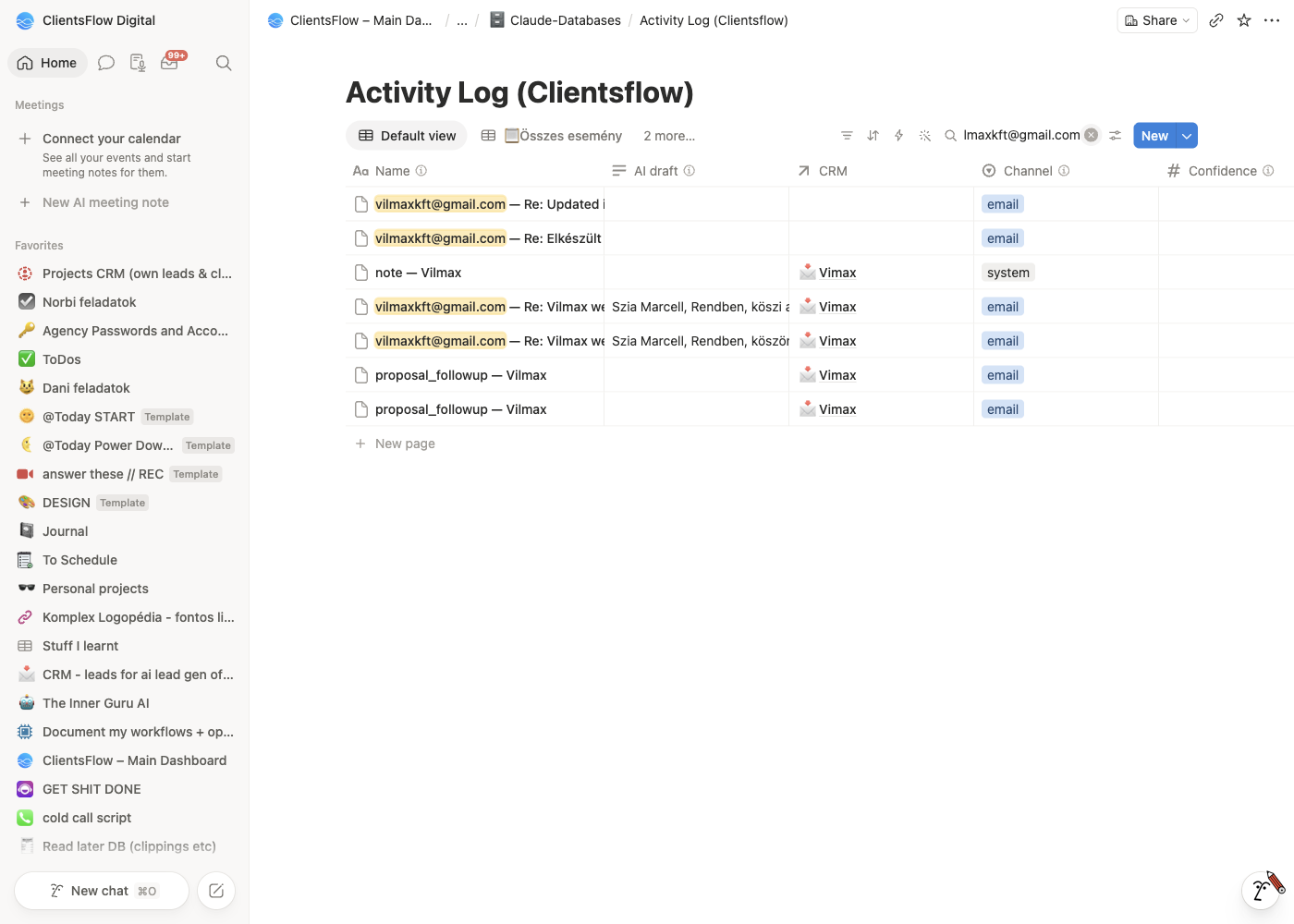Open the meeting notes icon in the sidebar
1294x924 pixels.
(x=138, y=63)
